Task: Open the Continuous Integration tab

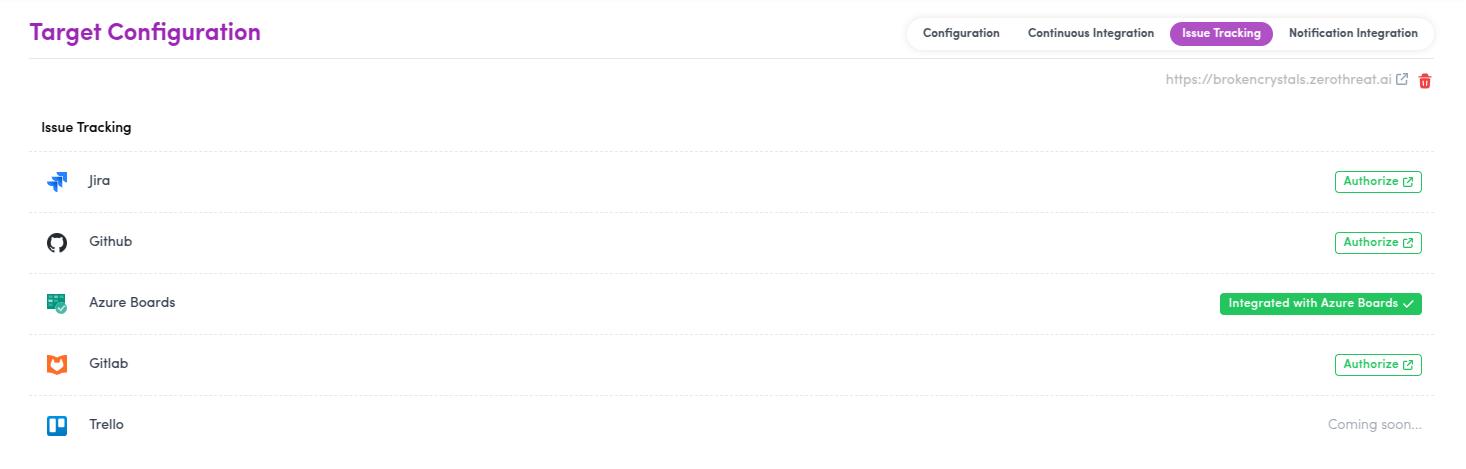Action: pyautogui.click(x=1091, y=33)
